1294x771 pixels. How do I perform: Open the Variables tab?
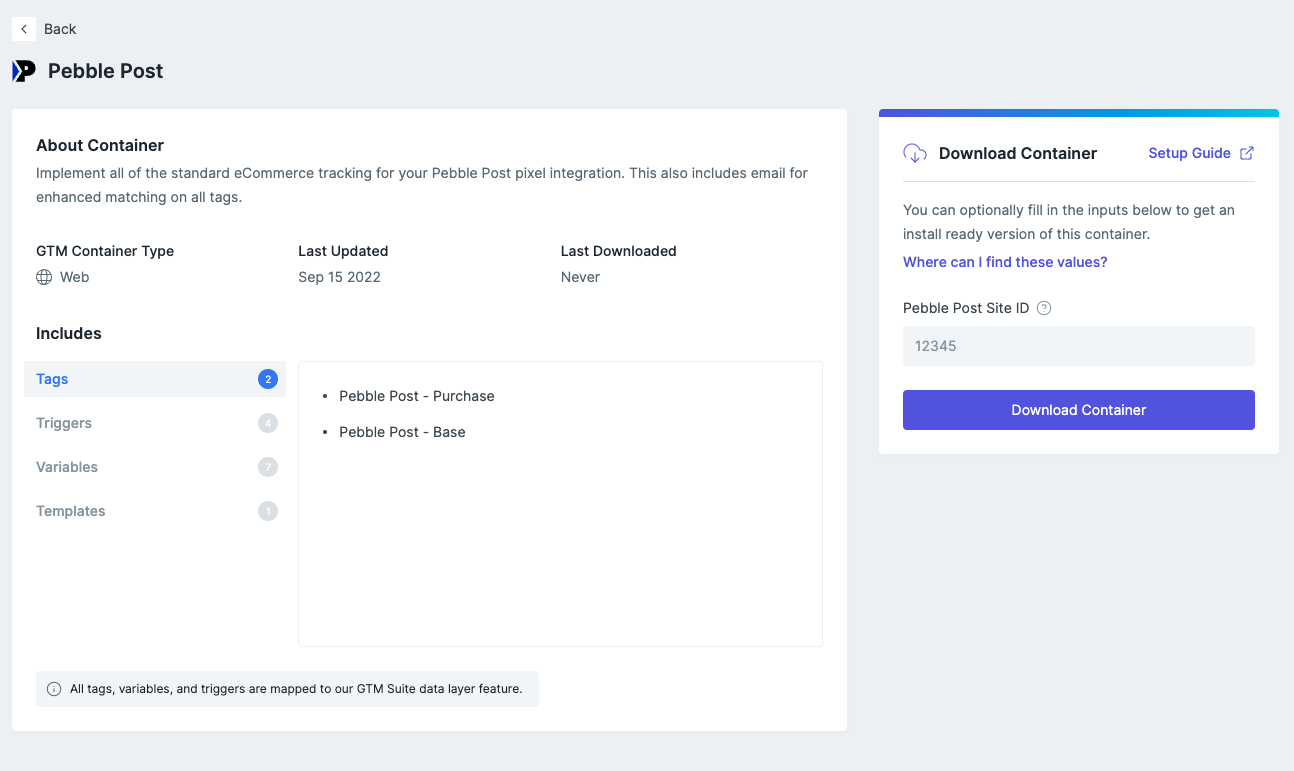coord(155,467)
